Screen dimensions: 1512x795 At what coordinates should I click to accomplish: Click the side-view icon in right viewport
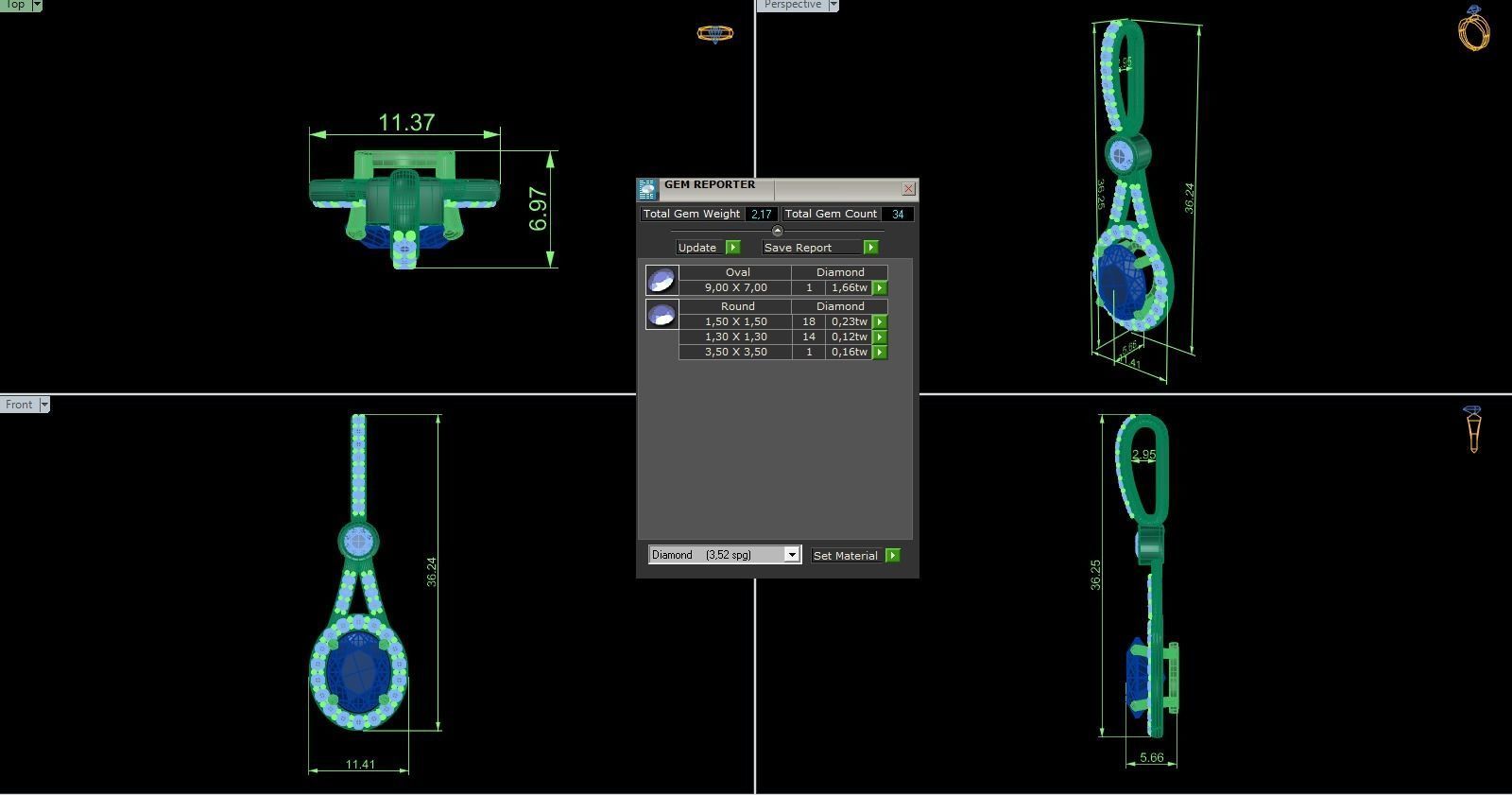point(1472,429)
